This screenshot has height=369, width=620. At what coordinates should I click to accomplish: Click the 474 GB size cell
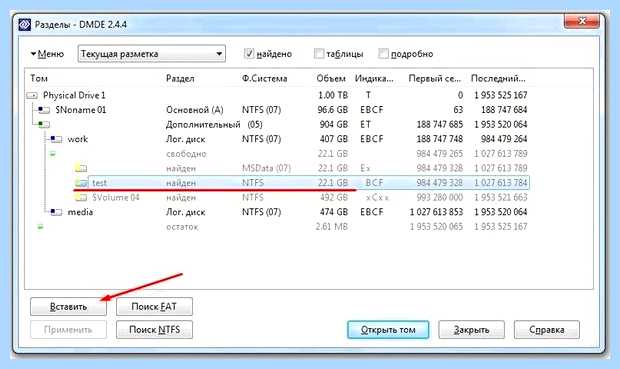[334, 212]
